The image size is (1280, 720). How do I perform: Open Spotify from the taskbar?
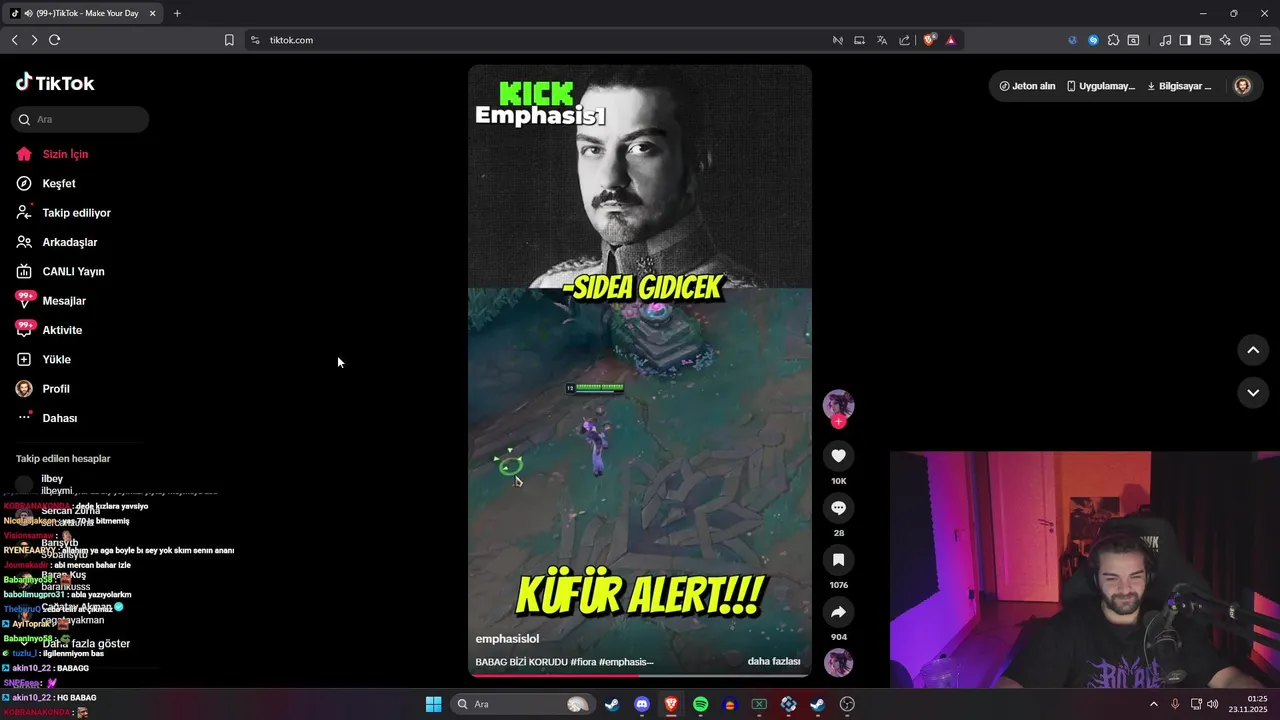pos(701,704)
